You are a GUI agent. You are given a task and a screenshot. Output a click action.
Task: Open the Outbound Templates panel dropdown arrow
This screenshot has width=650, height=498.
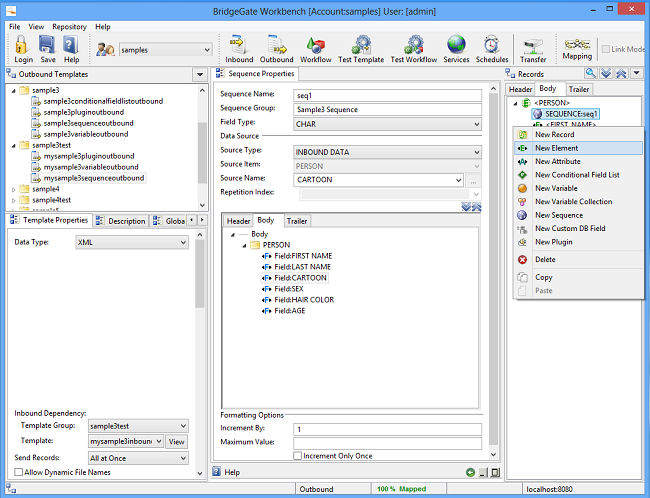coord(200,75)
